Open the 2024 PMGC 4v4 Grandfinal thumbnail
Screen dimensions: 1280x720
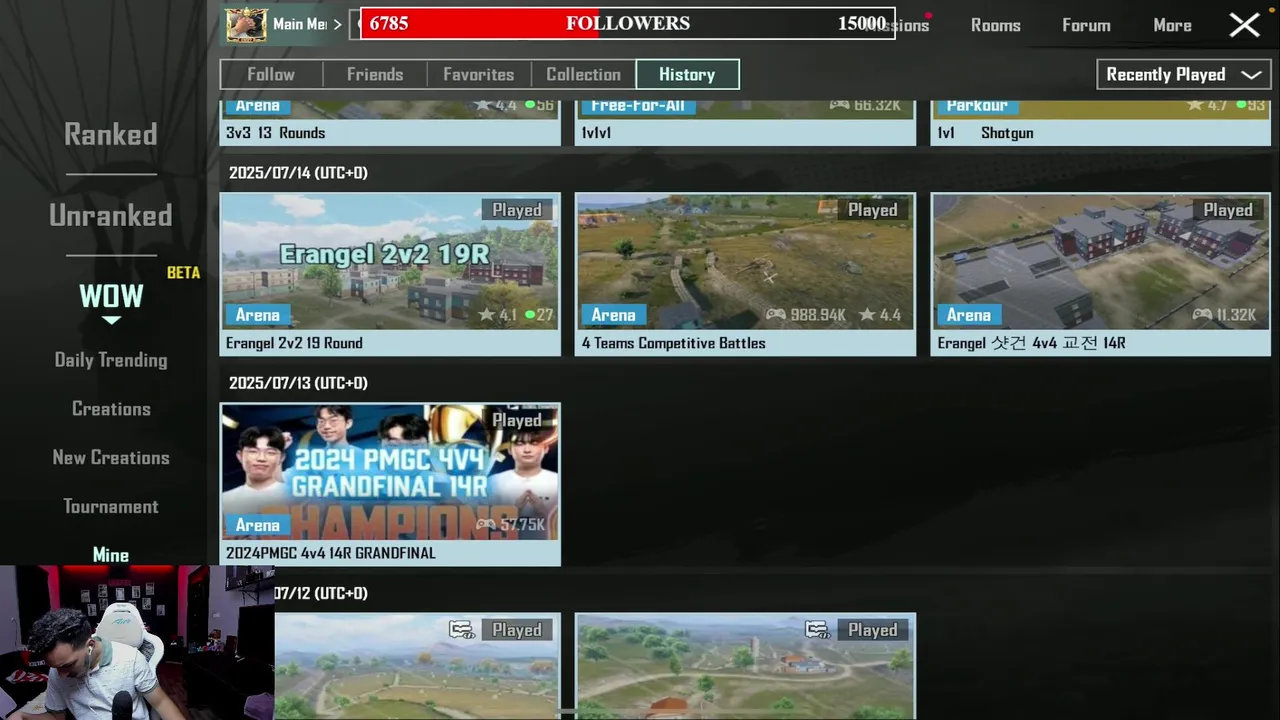(390, 472)
